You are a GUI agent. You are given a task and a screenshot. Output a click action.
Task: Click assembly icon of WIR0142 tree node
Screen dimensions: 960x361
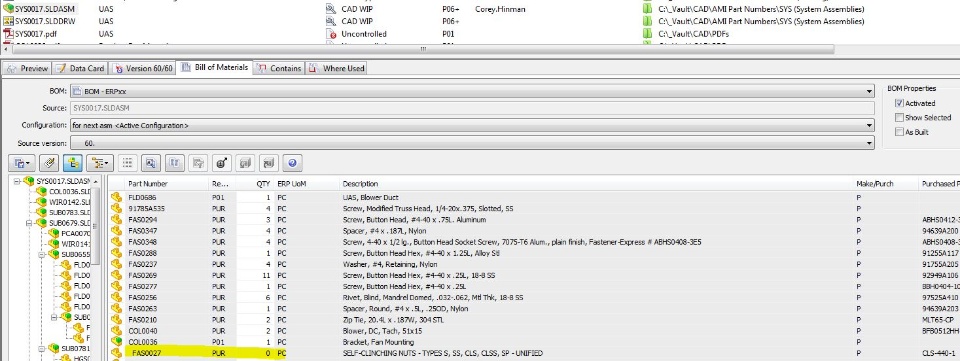[42, 202]
